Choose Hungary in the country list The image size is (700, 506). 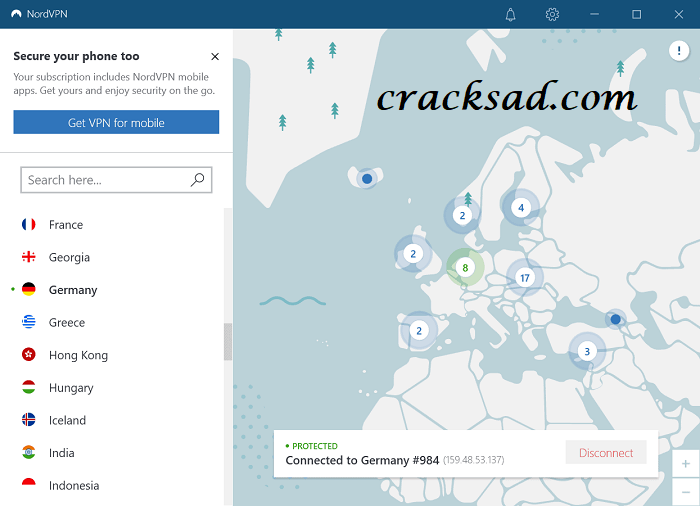(x=71, y=388)
